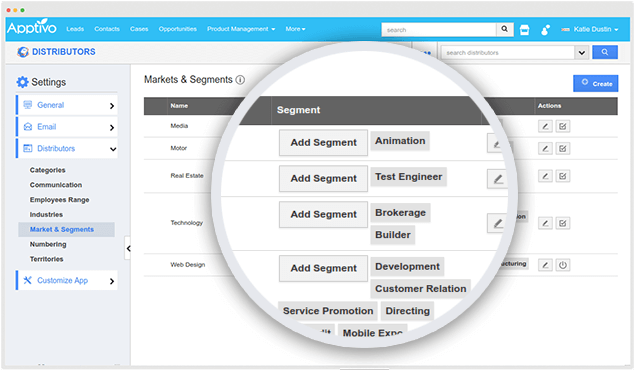Click the Settings gear icon
The width and height of the screenshot is (635, 371).
(x=22, y=82)
